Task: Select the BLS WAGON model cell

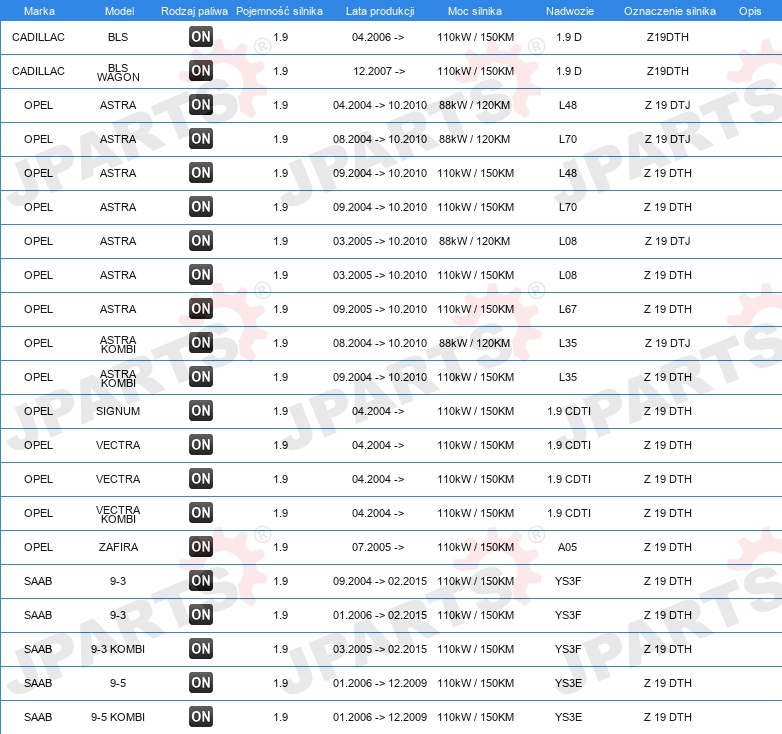Action: coord(118,72)
